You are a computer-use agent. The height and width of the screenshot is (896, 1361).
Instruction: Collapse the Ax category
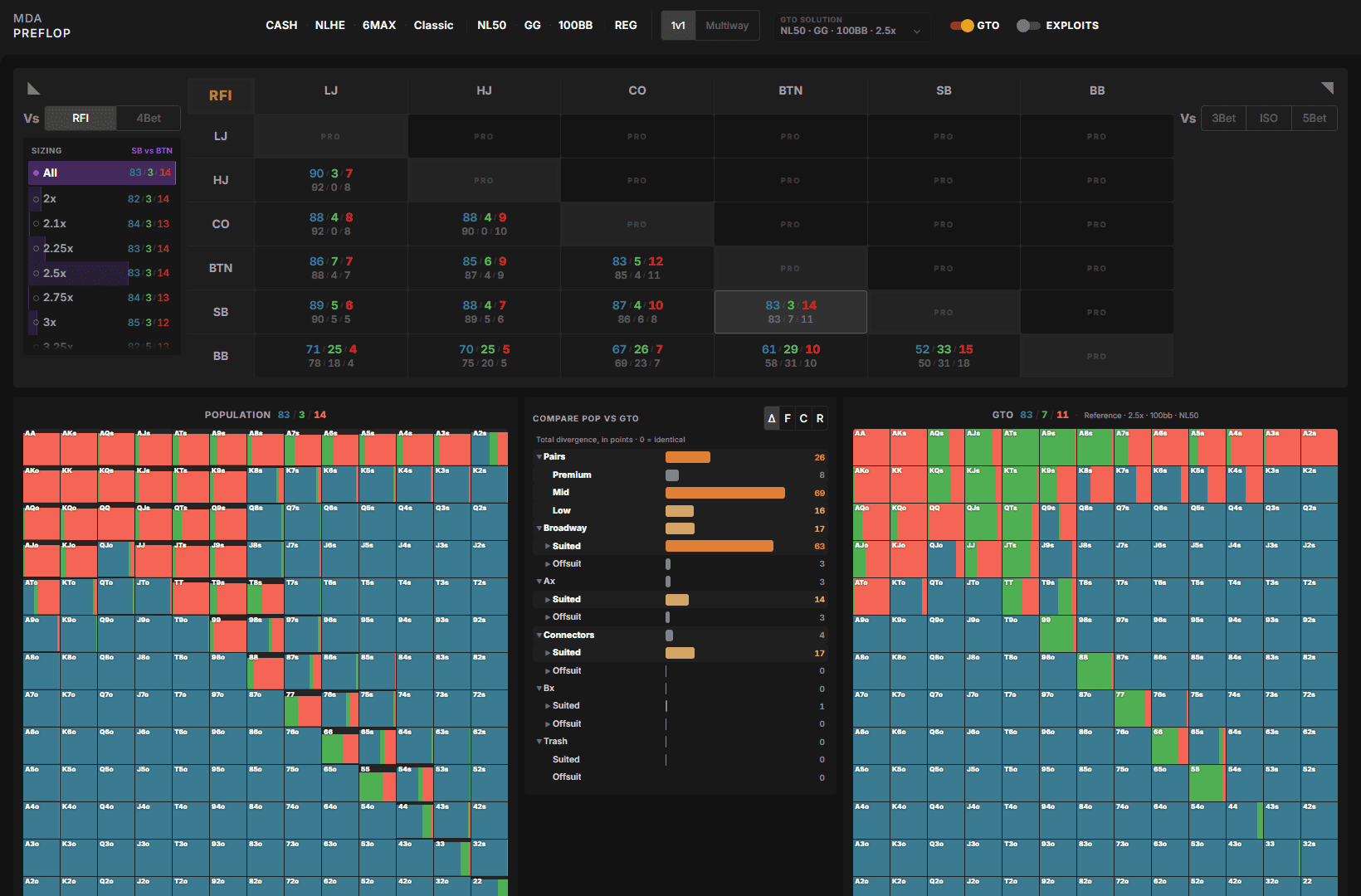[539, 582]
